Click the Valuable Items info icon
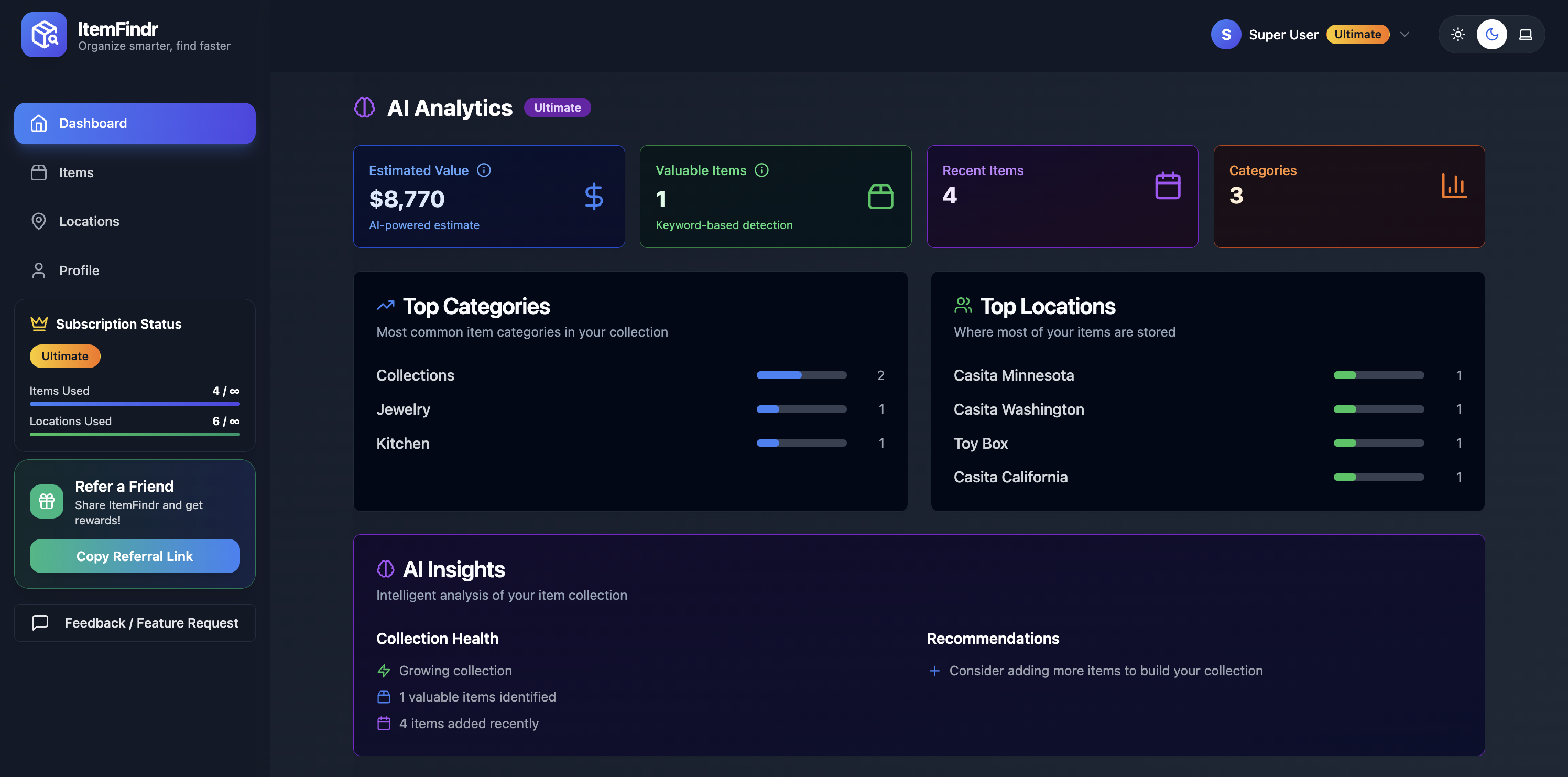1568x777 pixels. click(x=761, y=170)
